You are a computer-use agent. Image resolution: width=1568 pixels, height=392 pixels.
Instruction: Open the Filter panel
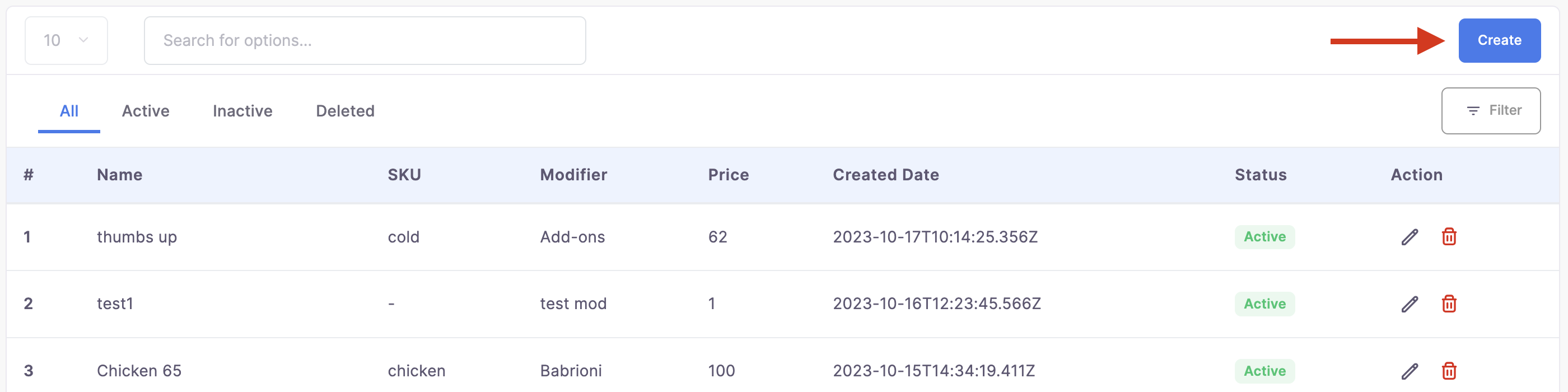click(x=1491, y=111)
